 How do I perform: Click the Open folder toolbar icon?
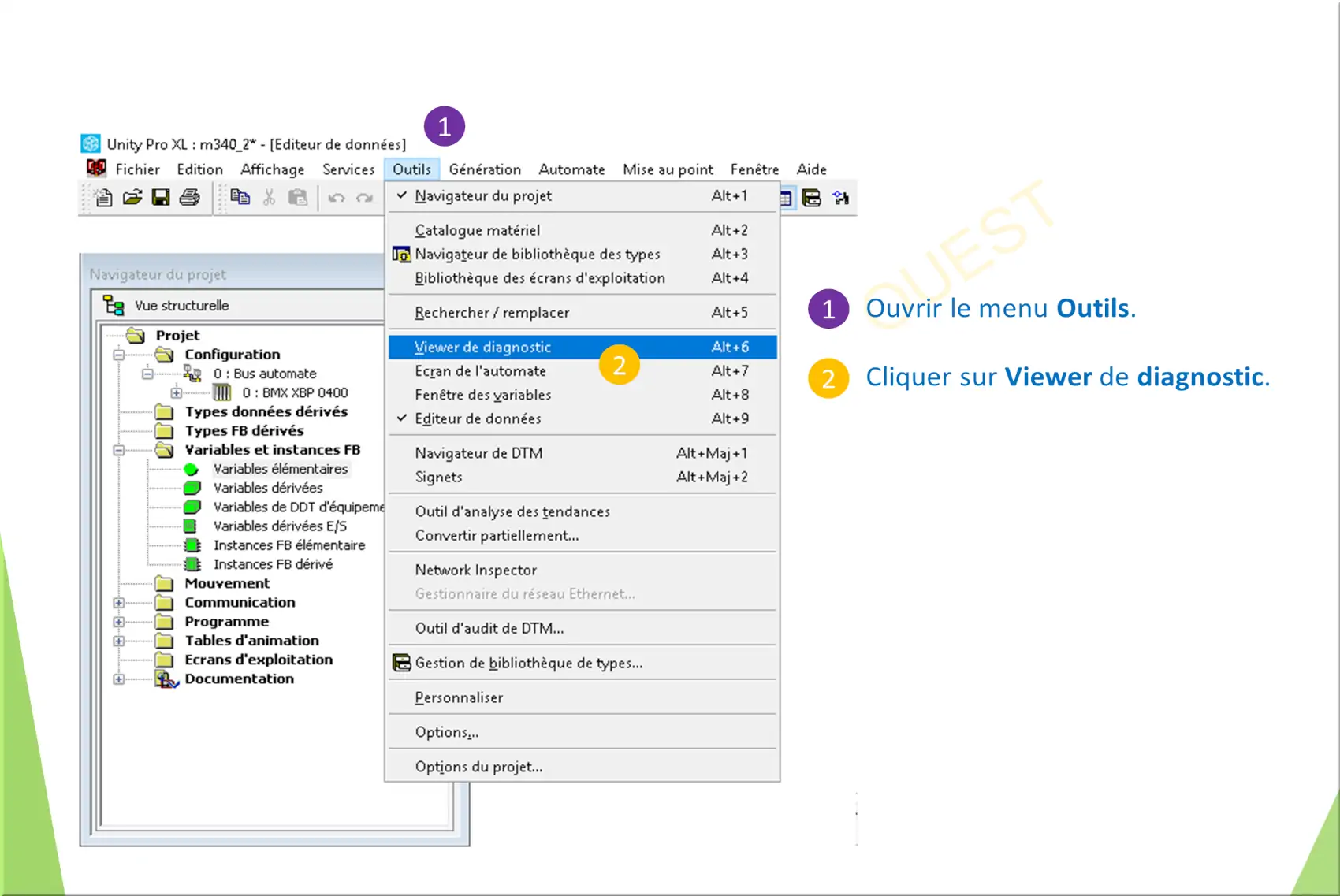click(x=132, y=197)
